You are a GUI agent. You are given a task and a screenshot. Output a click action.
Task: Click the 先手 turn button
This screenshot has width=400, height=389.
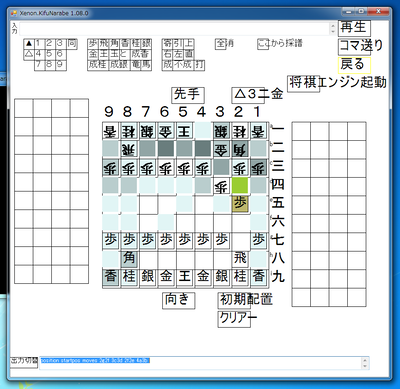187,95
